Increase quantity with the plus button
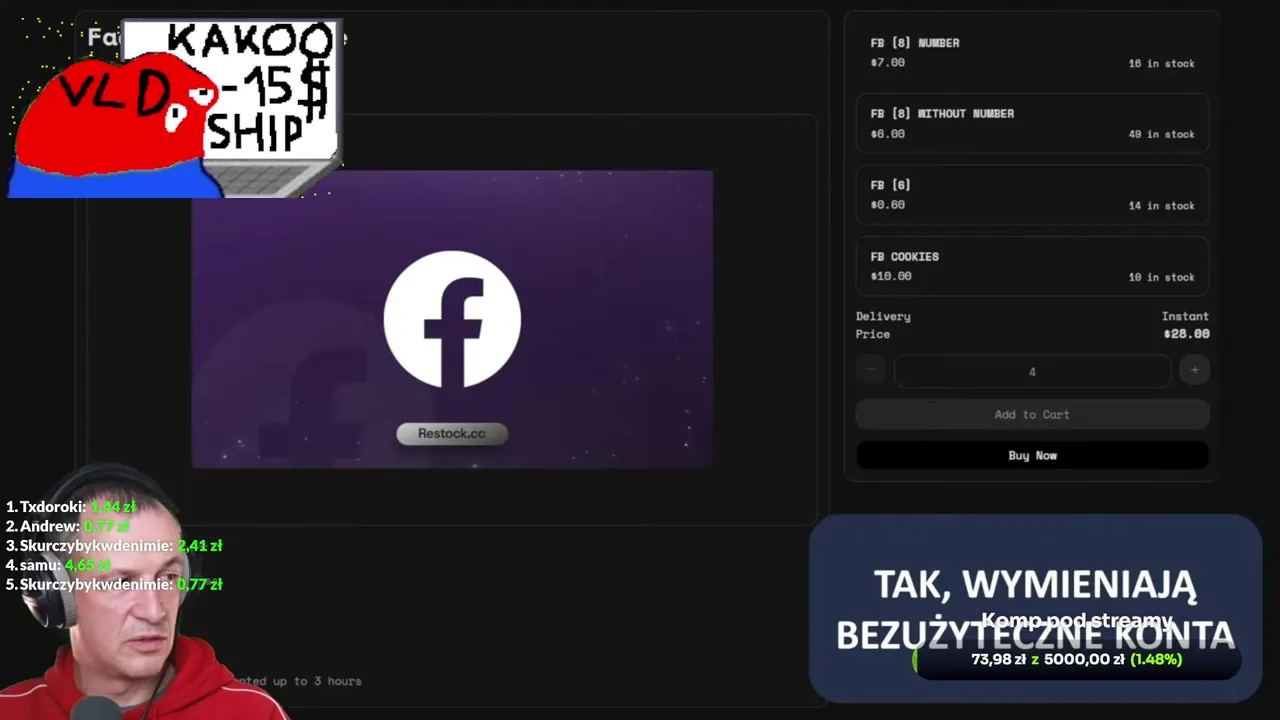This screenshot has height=720, width=1280. point(1194,370)
